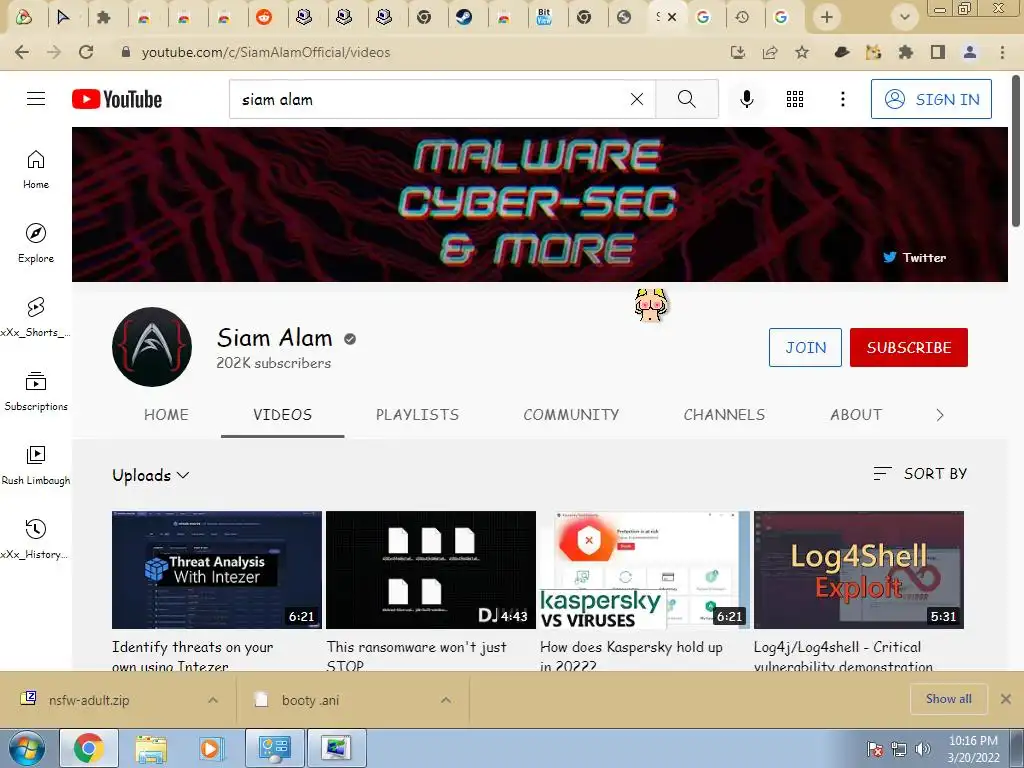Open Chrome from the taskbar
The height and width of the screenshot is (768, 1024).
[x=89, y=748]
